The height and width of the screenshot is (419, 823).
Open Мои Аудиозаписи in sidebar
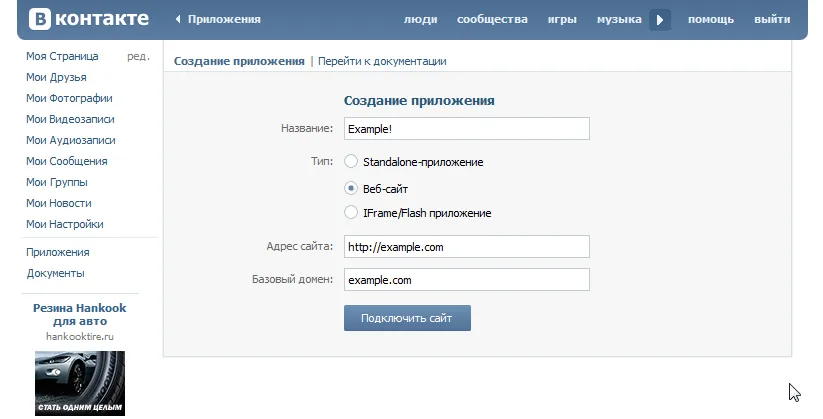[71, 140]
